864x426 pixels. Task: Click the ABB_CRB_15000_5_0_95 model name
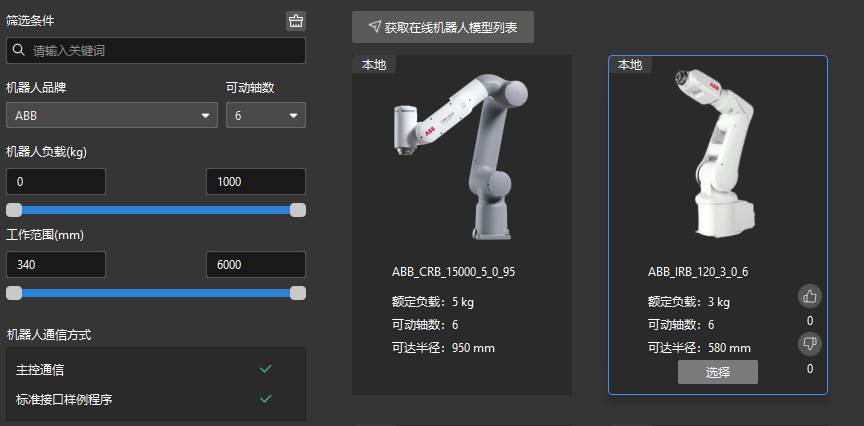(x=453, y=272)
